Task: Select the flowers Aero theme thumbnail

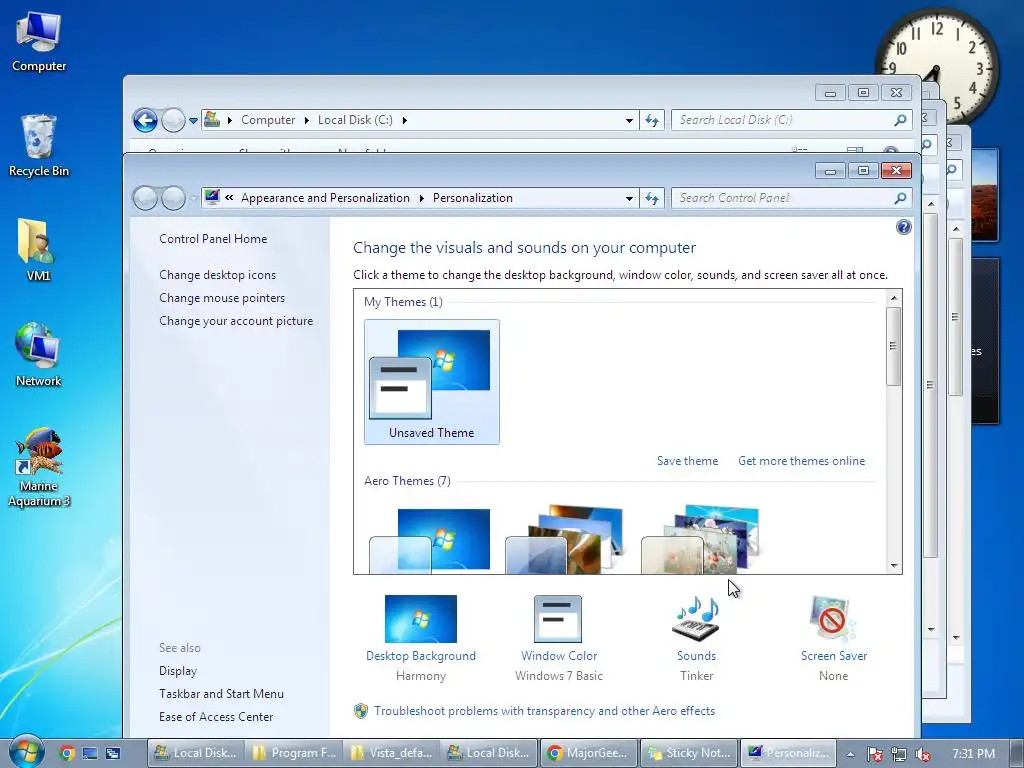Action: coord(701,539)
